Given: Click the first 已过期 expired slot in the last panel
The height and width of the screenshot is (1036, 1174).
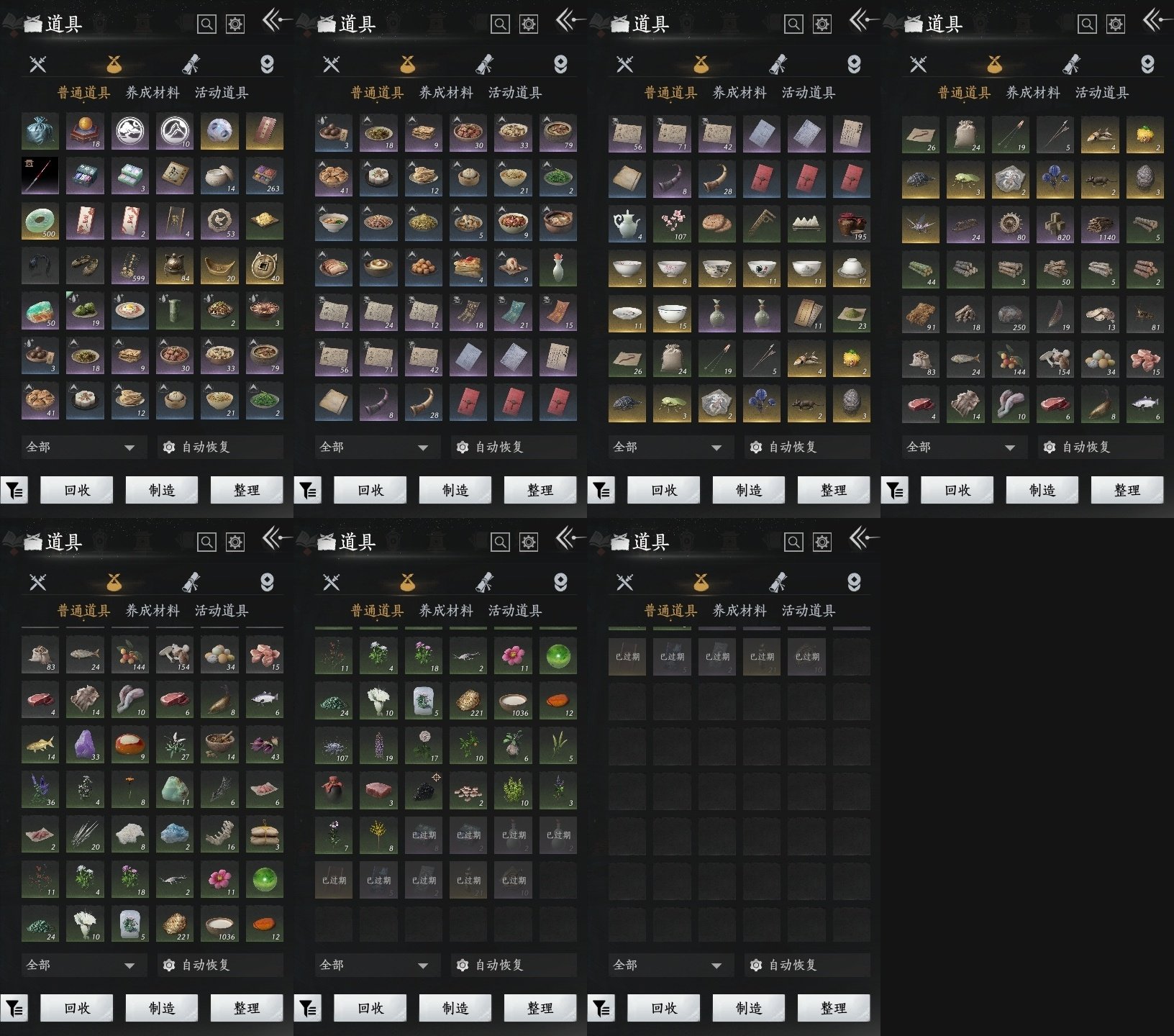Looking at the screenshot, I should (x=627, y=656).
